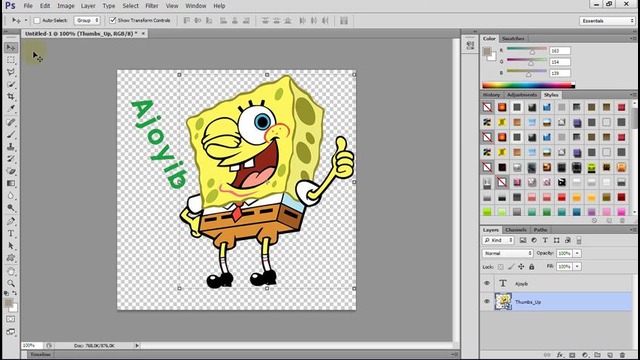The height and width of the screenshot is (360, 640).
Task: Select the Lasso tool
Action: pos(11,72)
